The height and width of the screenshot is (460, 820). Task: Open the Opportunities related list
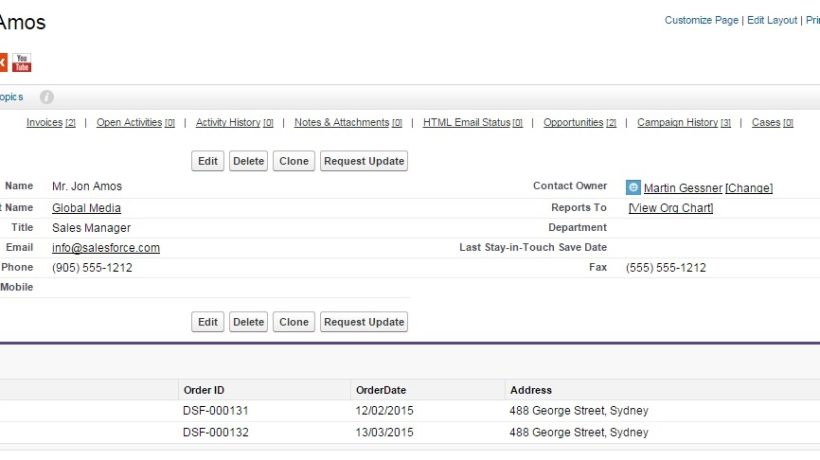[x=573, y=123]
